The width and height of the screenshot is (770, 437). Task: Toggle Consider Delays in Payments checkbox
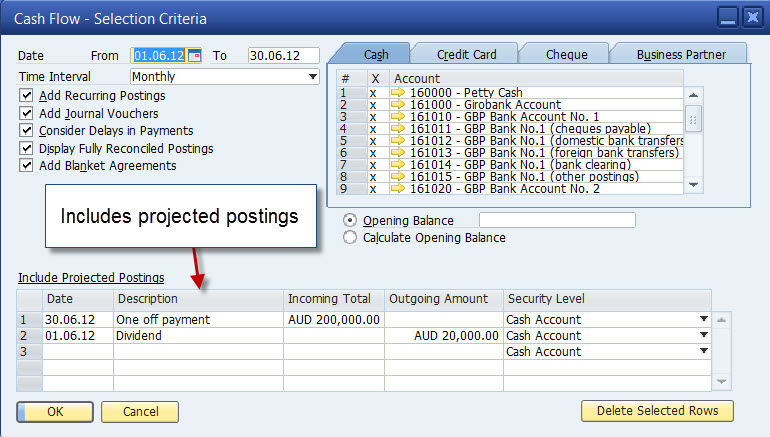coord(26,131)
